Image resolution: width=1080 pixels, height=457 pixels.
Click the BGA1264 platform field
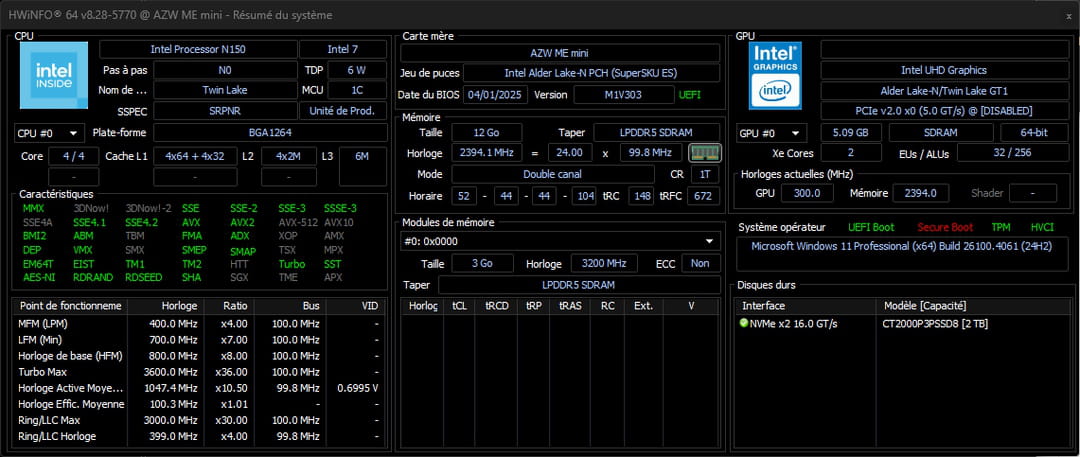pos(270,132)
